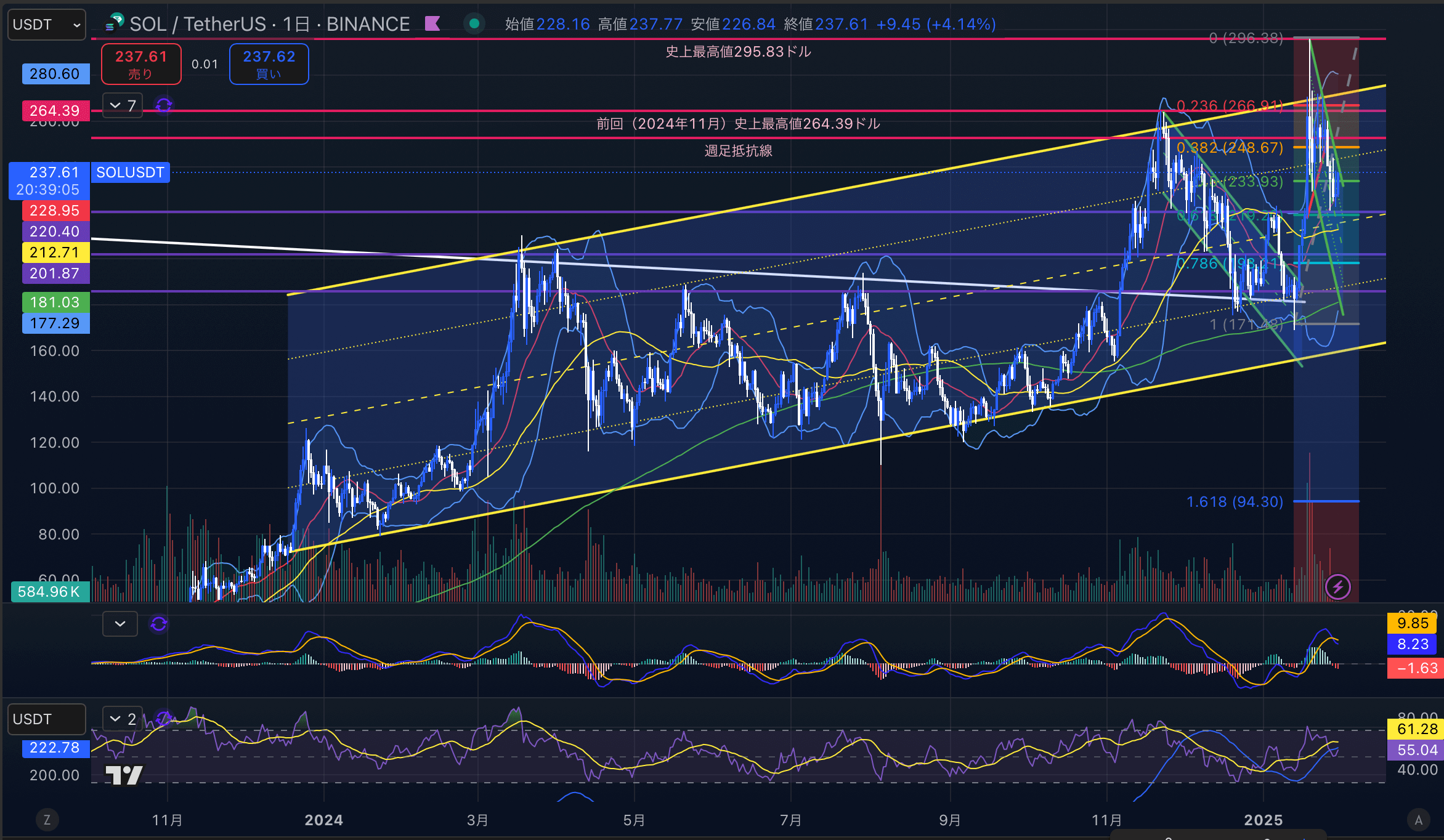This screenshot has width=1444, height=840.
Task: Click the 264.39 red price label
Action: tap(55, 111)
